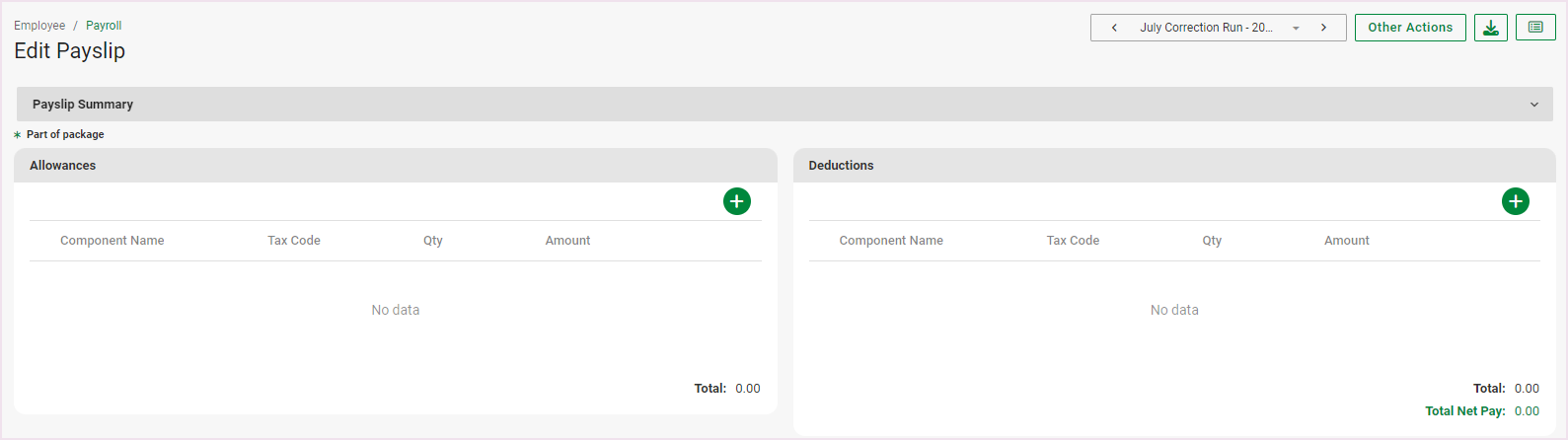This screenshot has width=1568, height=440.
Task: Go to the previous payroll run arrow
Action: click(1114, 28)
